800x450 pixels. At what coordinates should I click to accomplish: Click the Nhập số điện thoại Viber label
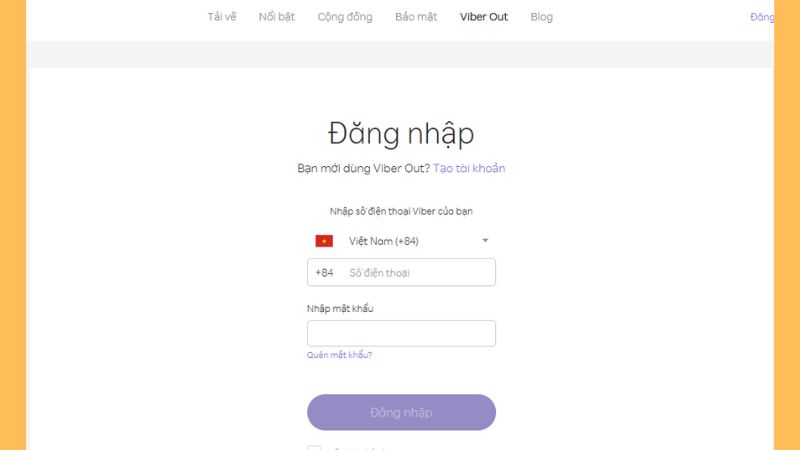point(401,211)
